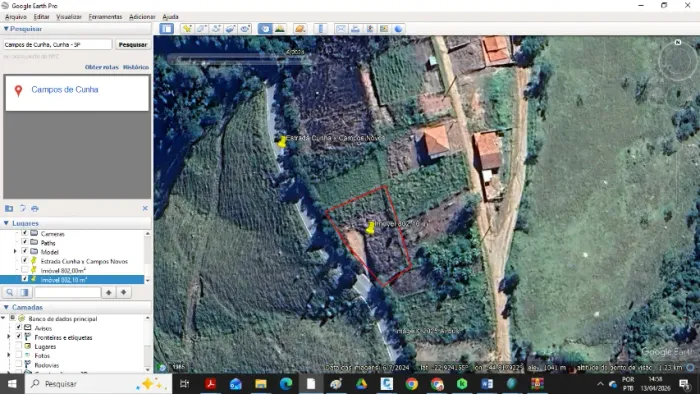
Task: Click the Record a Tour toolbar icon
Action: click(x=245, y=29)
